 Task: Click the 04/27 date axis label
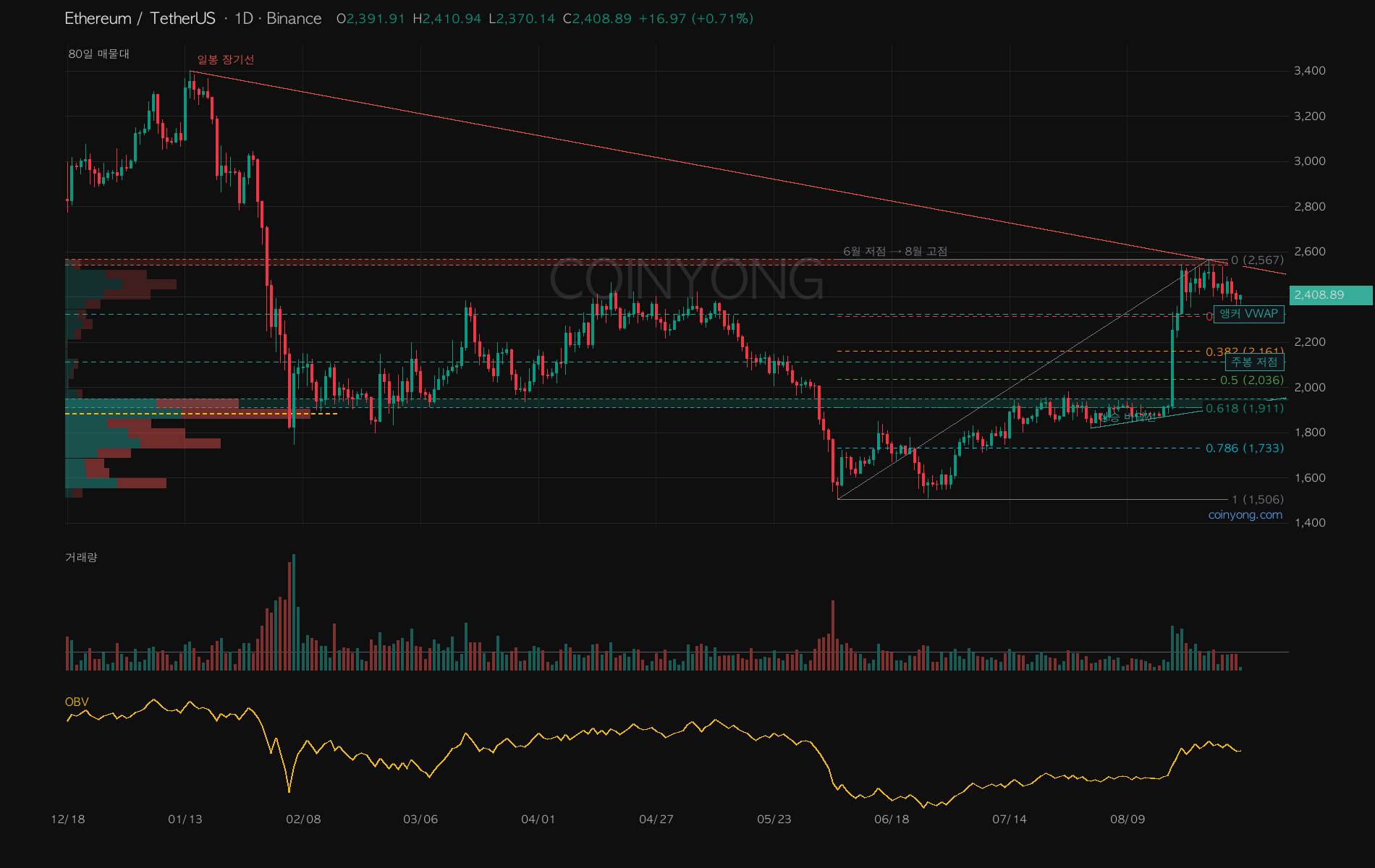coord(656,820)
